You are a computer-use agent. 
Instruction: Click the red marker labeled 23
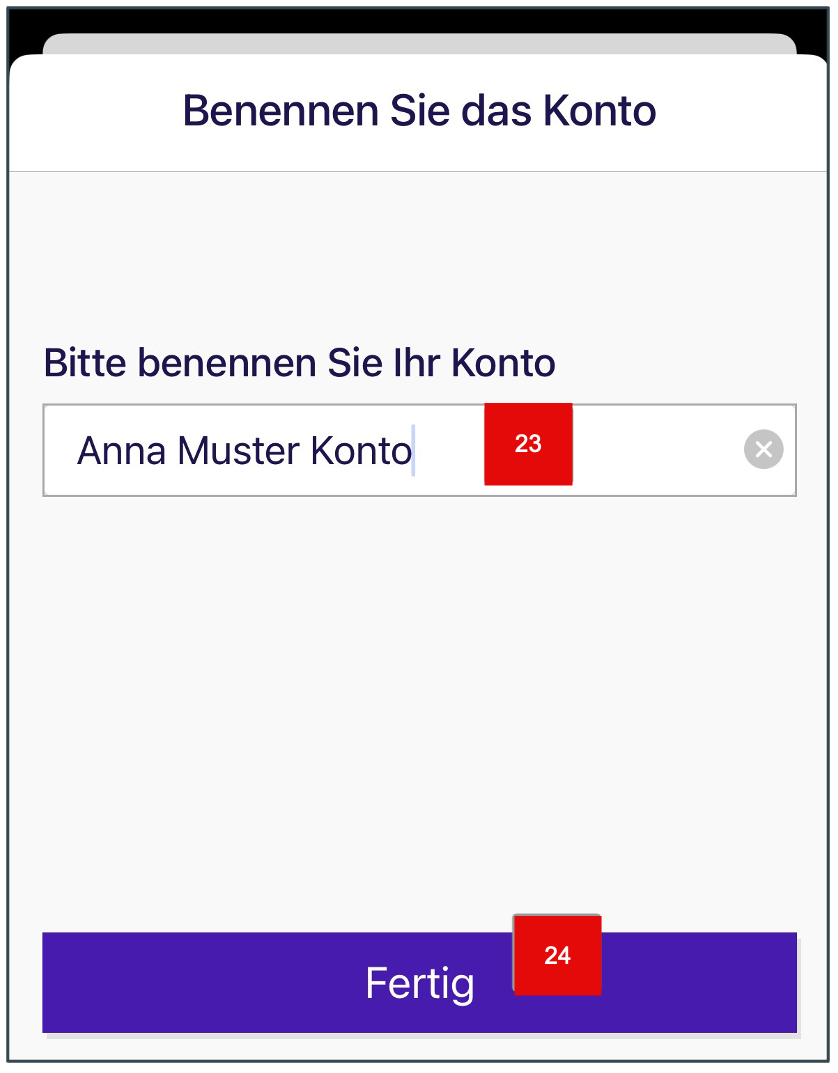[528, 444]
